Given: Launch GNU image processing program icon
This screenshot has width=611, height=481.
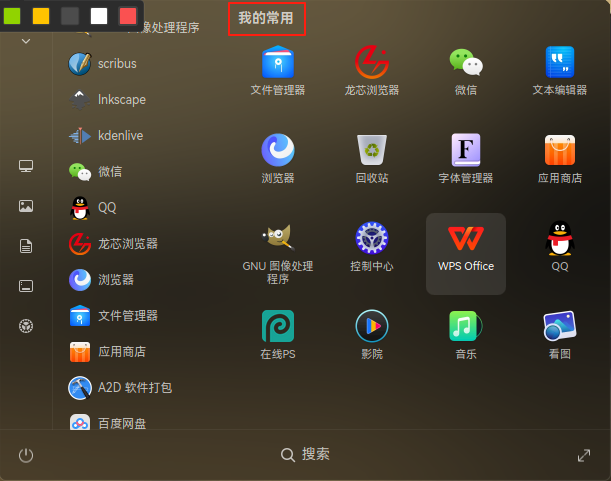Looking at the screenshot, I should [x=278, y=253].
